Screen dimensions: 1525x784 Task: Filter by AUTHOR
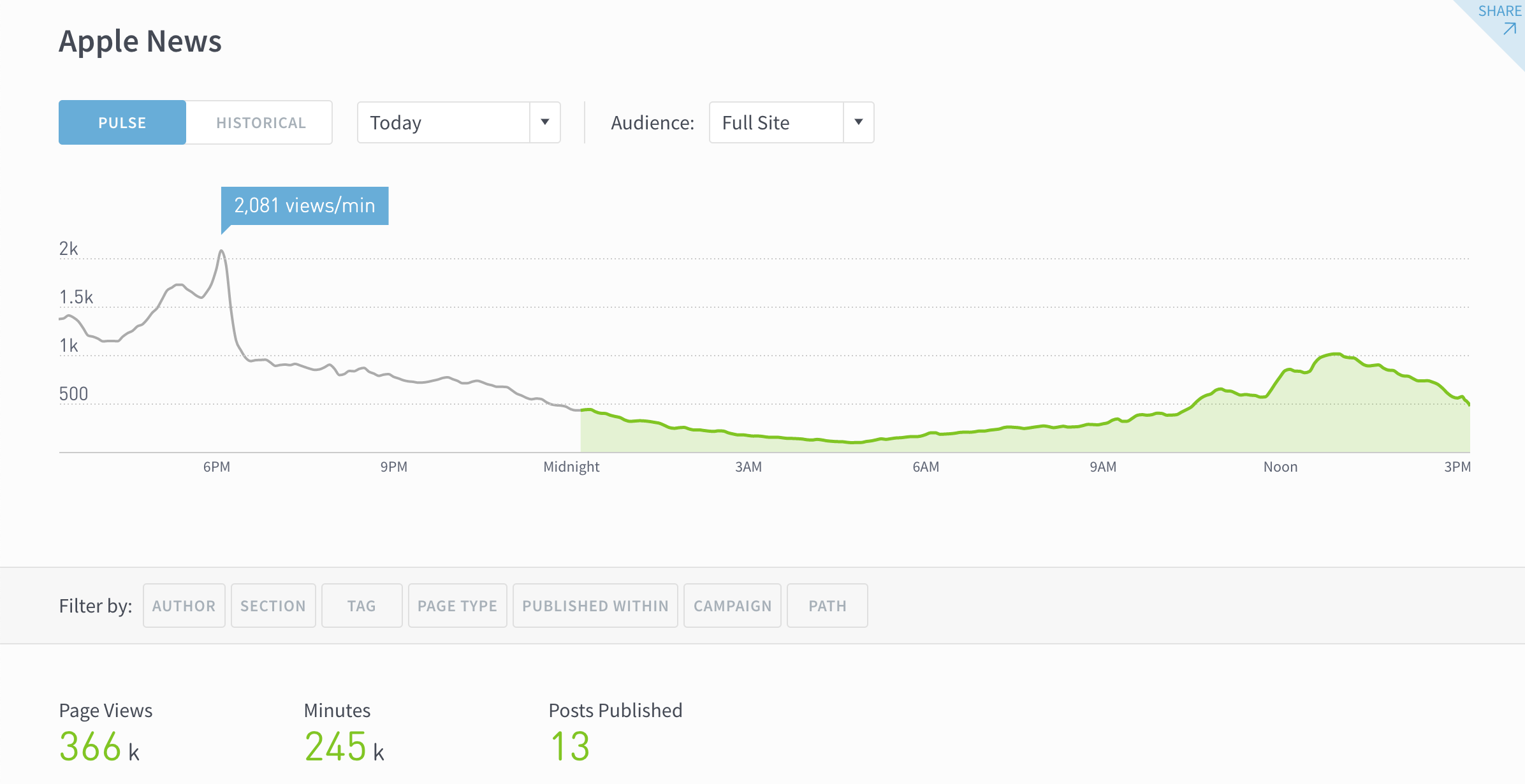184,606
